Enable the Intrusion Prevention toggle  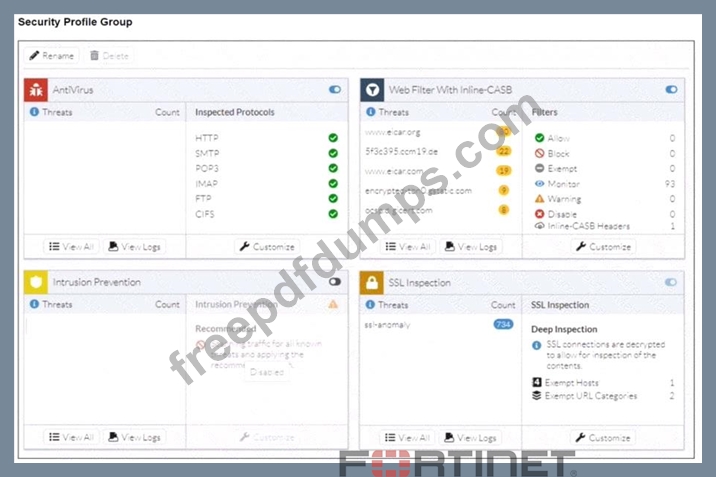pyautogui.click(x=334, y=282)
